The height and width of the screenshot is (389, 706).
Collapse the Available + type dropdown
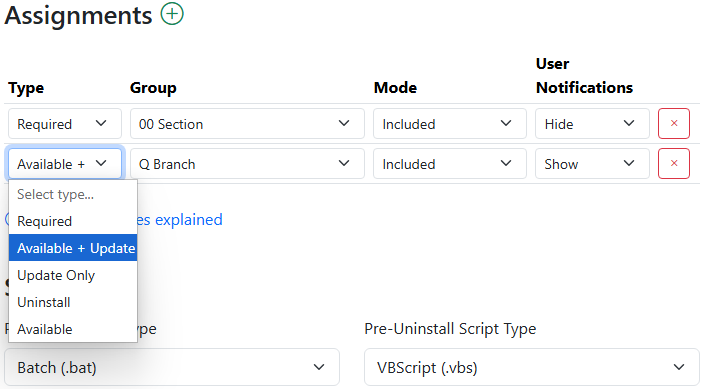[65, 163]
